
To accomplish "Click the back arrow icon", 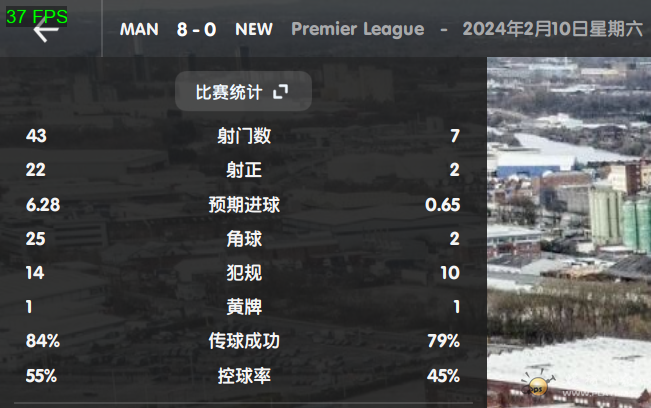I will [x=46, y=31].
